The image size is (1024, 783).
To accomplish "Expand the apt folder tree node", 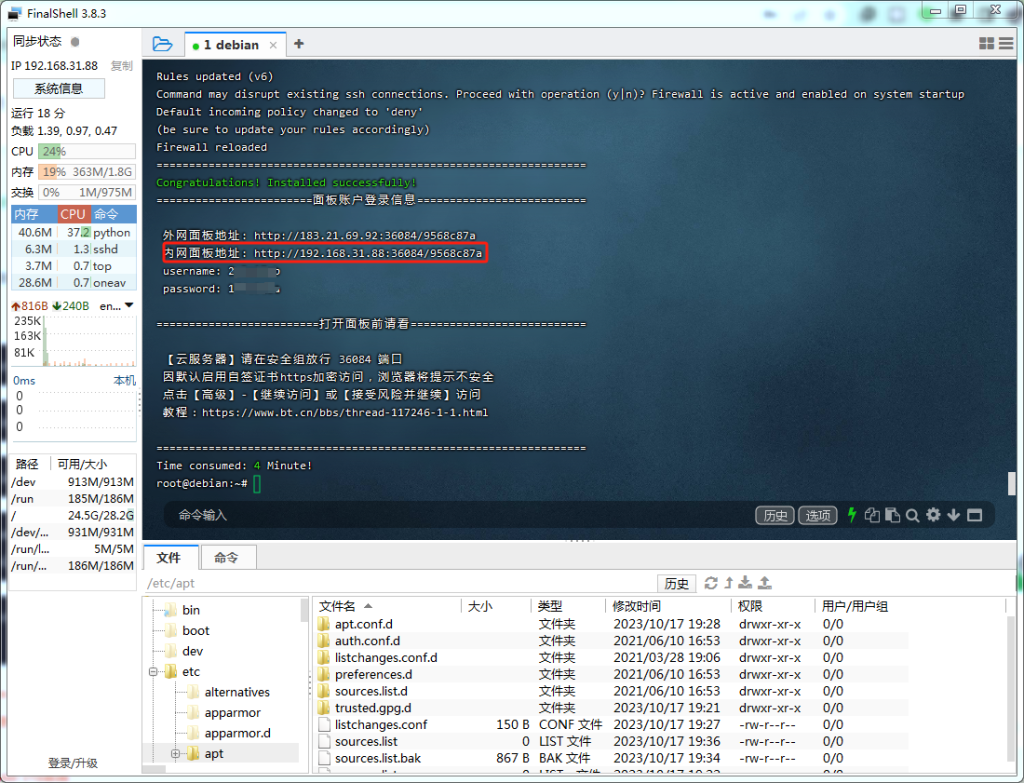I will pos(175,754).
